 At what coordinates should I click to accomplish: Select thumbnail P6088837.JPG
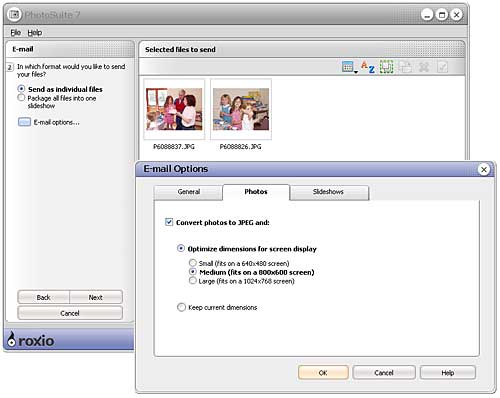point(174,109)
